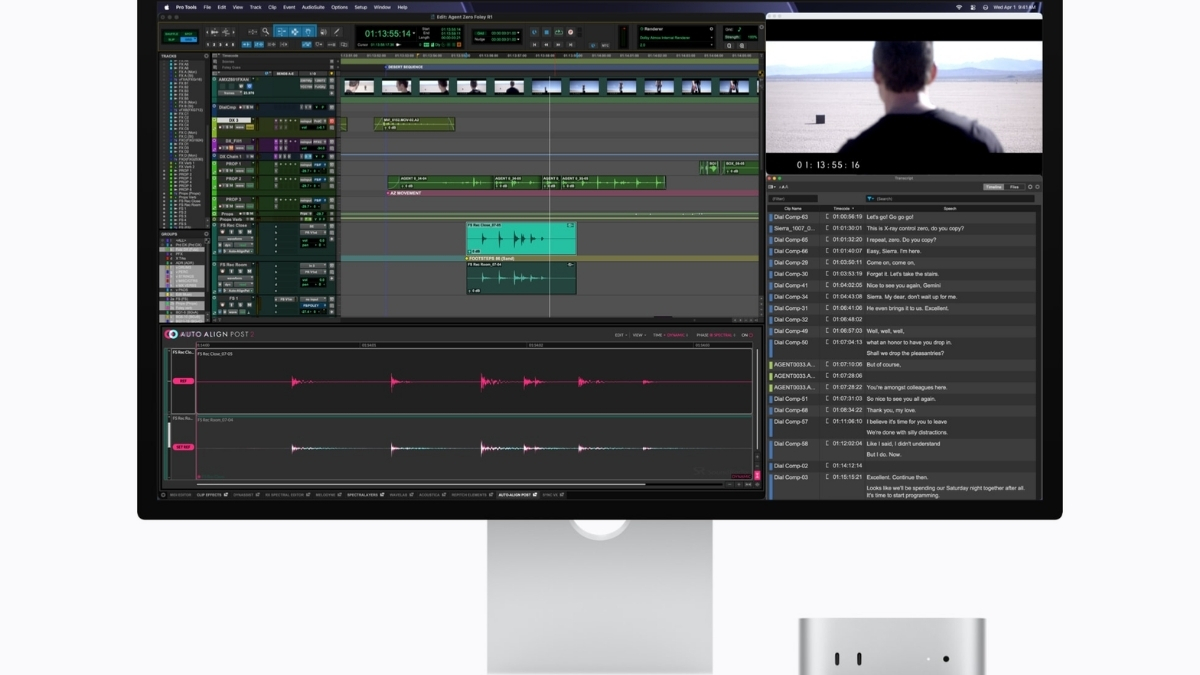
Task: Select the teal FS Rec Close_07-05 clip
Action: pyautogui.click(x=522, y=239)
